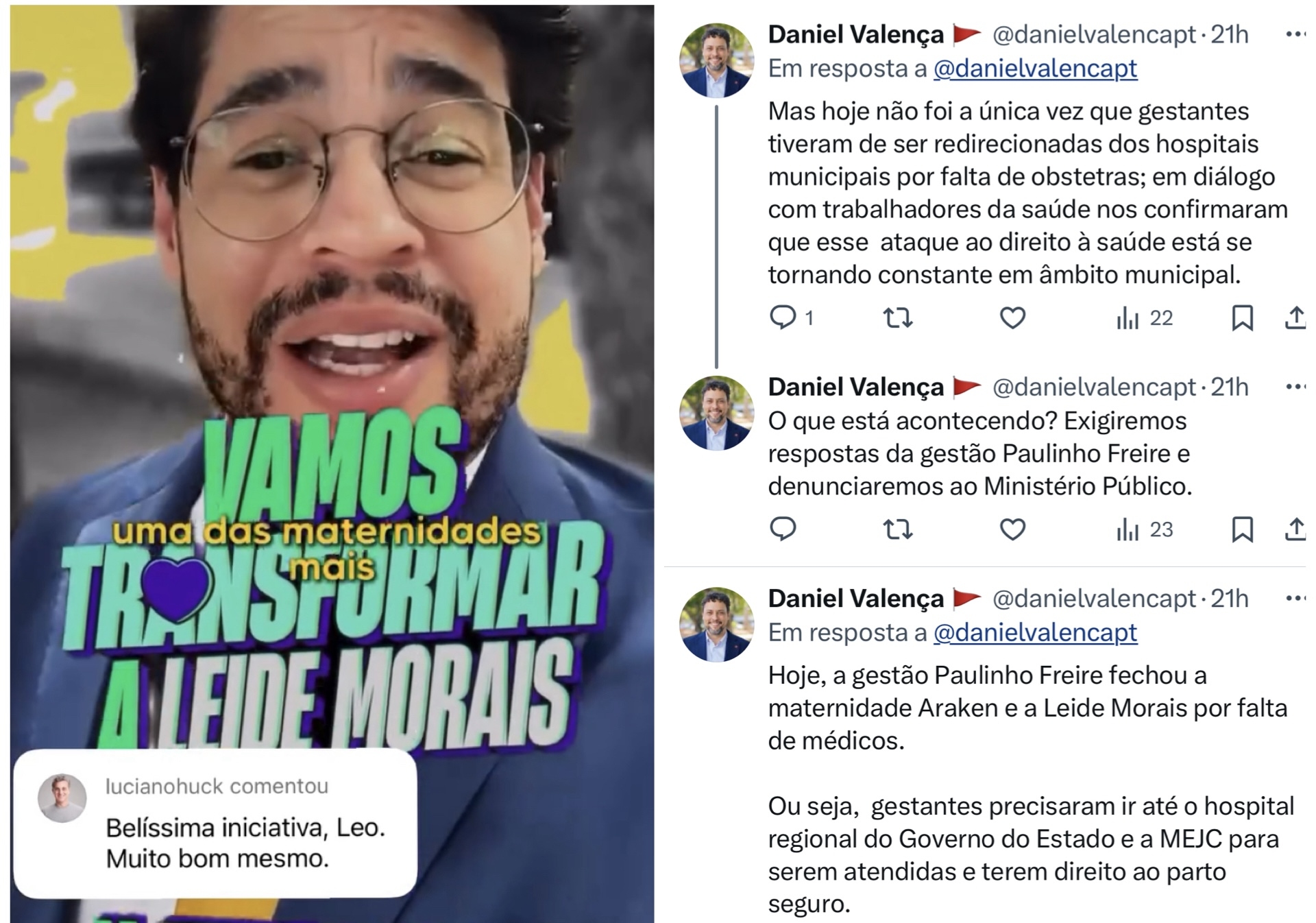Open more options on third tweet
The height and width of the screenshot is (923, 1316).
[x=1295, y=598]
